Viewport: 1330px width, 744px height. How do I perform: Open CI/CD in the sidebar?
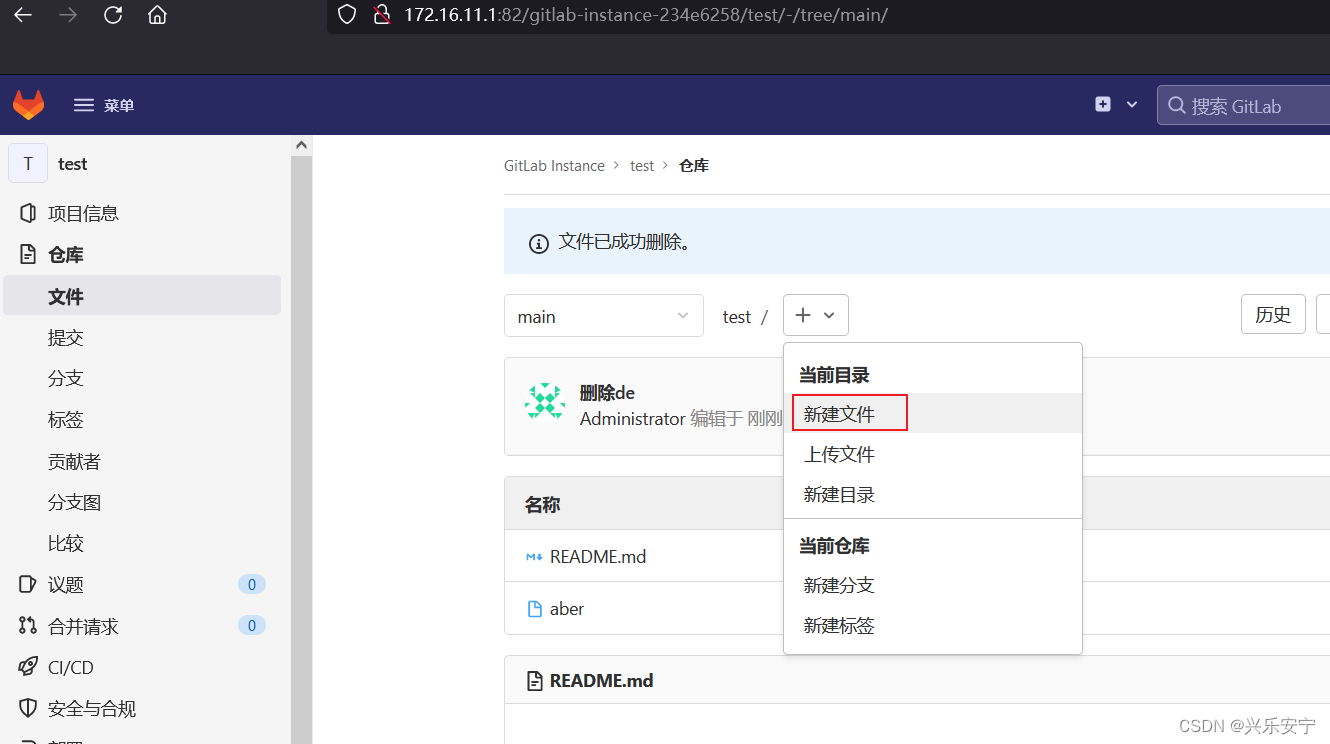coord(71,667)
